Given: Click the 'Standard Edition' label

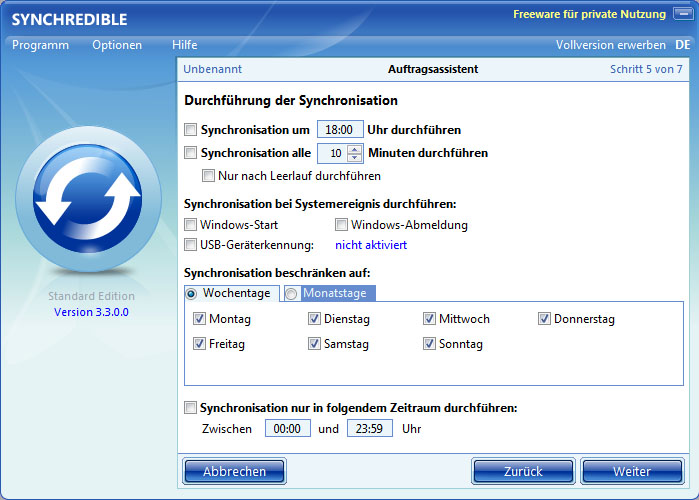Looking at the screenshot, I should pyautogui.click(x=91, y=296).
